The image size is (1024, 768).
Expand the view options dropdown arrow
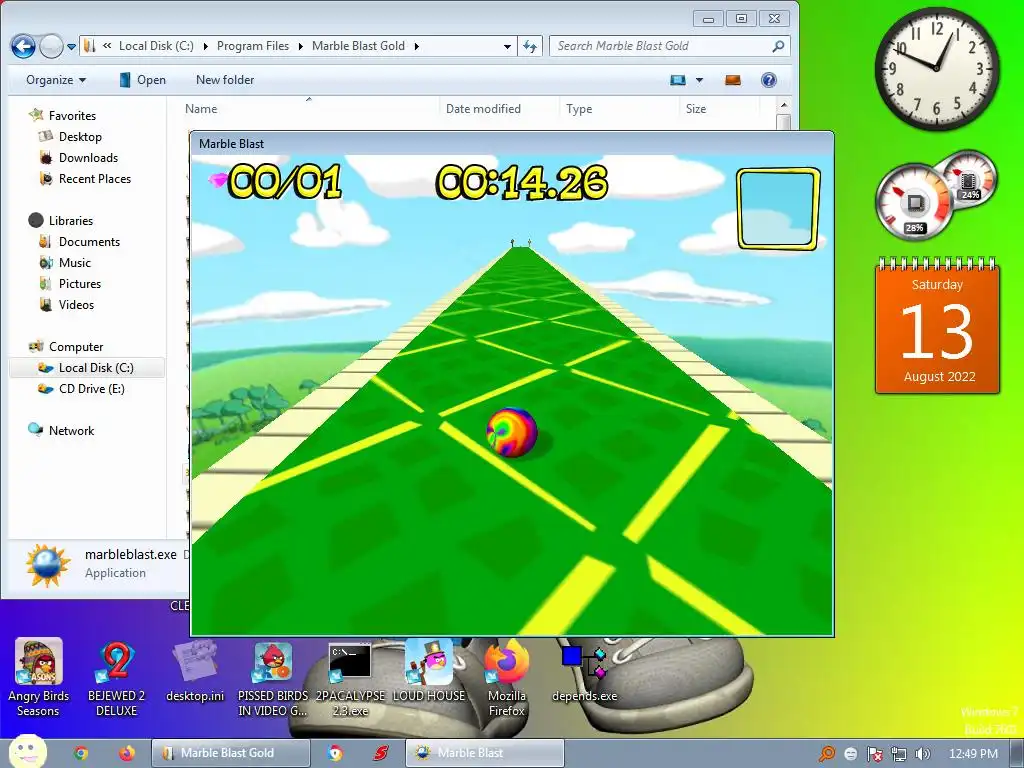pyautogui.click(x=699, y=80)
